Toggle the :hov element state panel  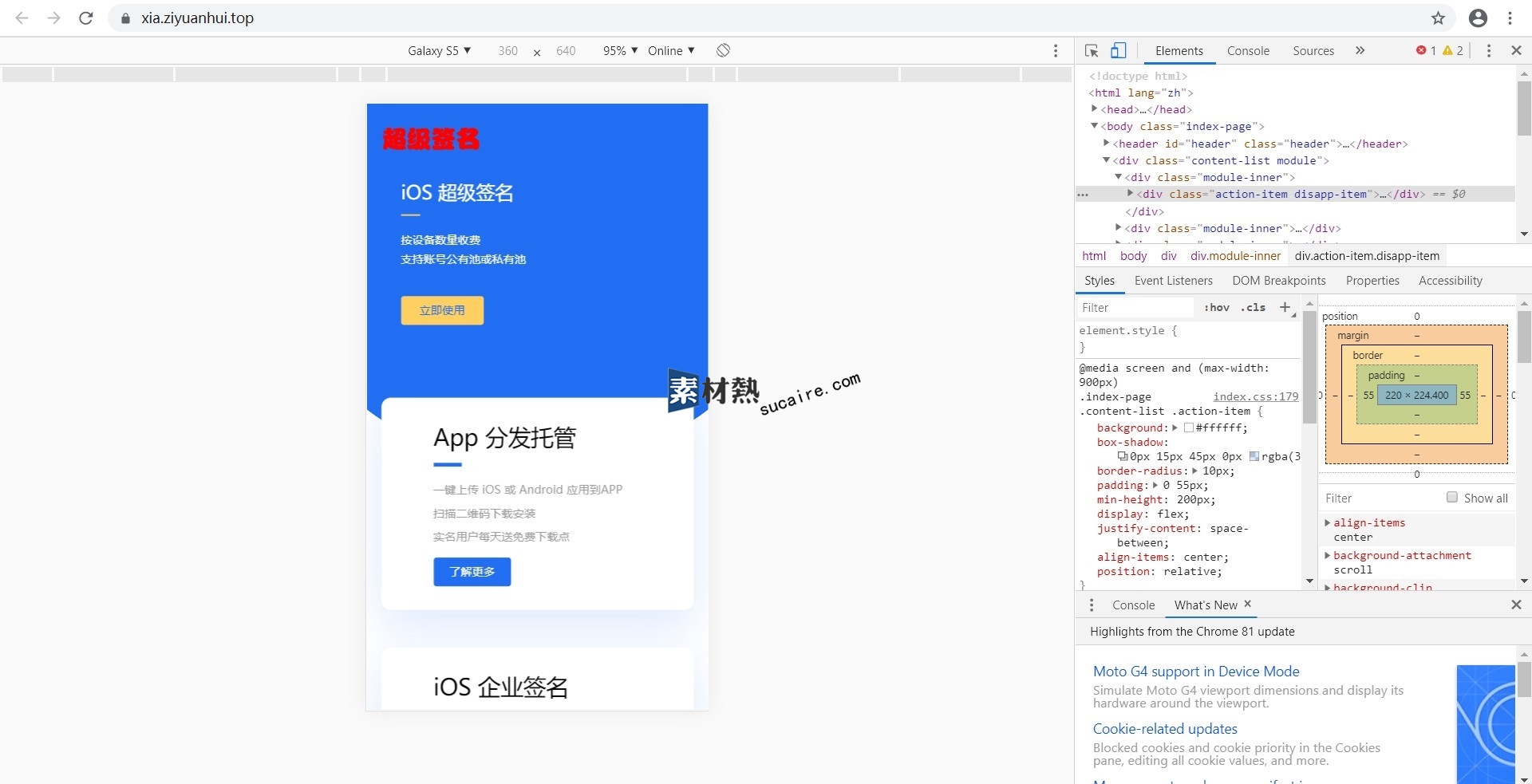tap(1217, 307)
